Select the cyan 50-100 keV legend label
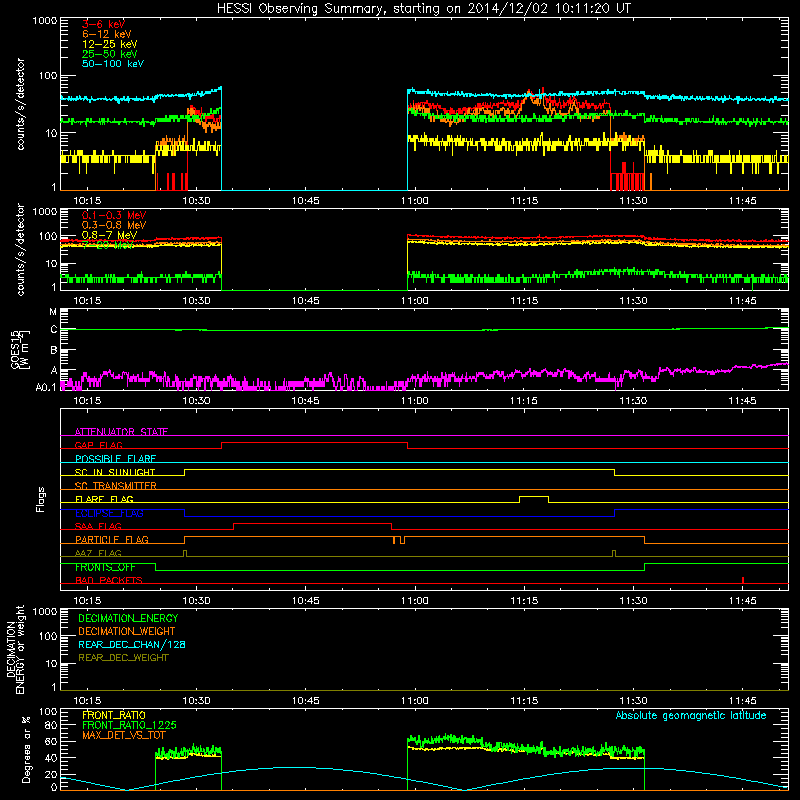The image size is (800, 800). (113, 64)
